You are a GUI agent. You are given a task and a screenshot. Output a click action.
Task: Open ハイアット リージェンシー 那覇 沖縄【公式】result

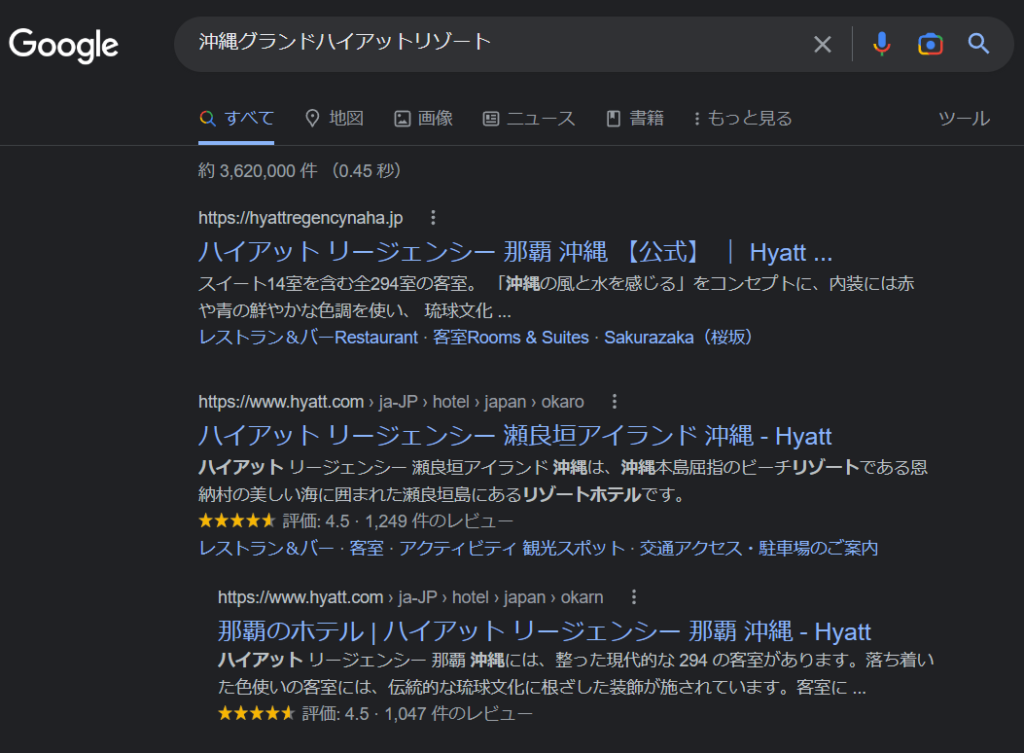tap(515, 252)
